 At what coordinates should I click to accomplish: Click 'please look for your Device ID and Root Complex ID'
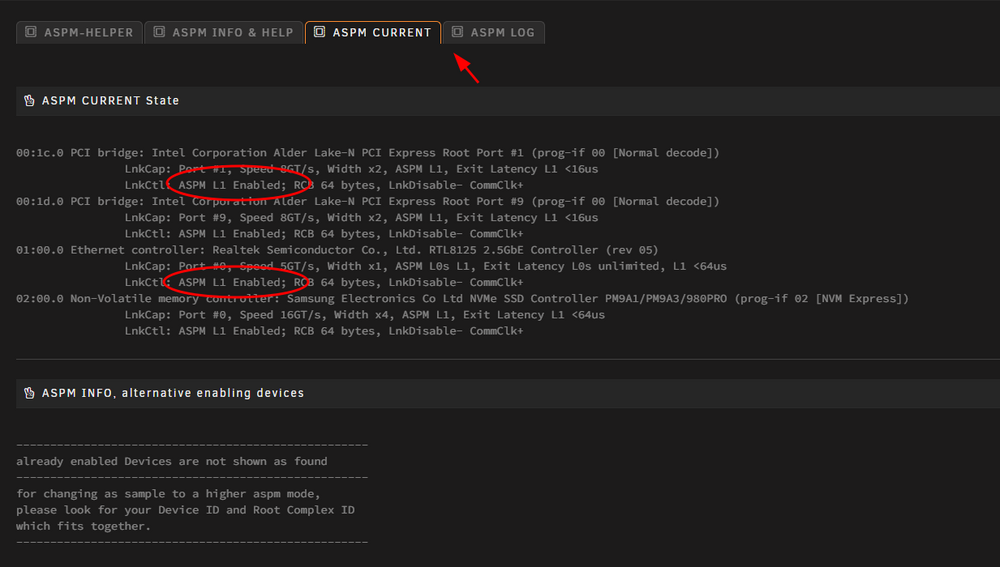click(185, 510)
